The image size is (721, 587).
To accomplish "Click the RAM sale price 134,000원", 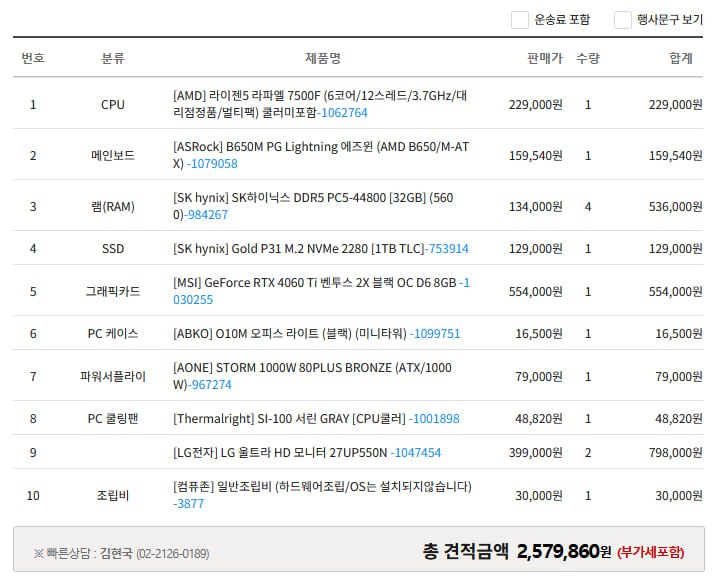I will (536, 207).
